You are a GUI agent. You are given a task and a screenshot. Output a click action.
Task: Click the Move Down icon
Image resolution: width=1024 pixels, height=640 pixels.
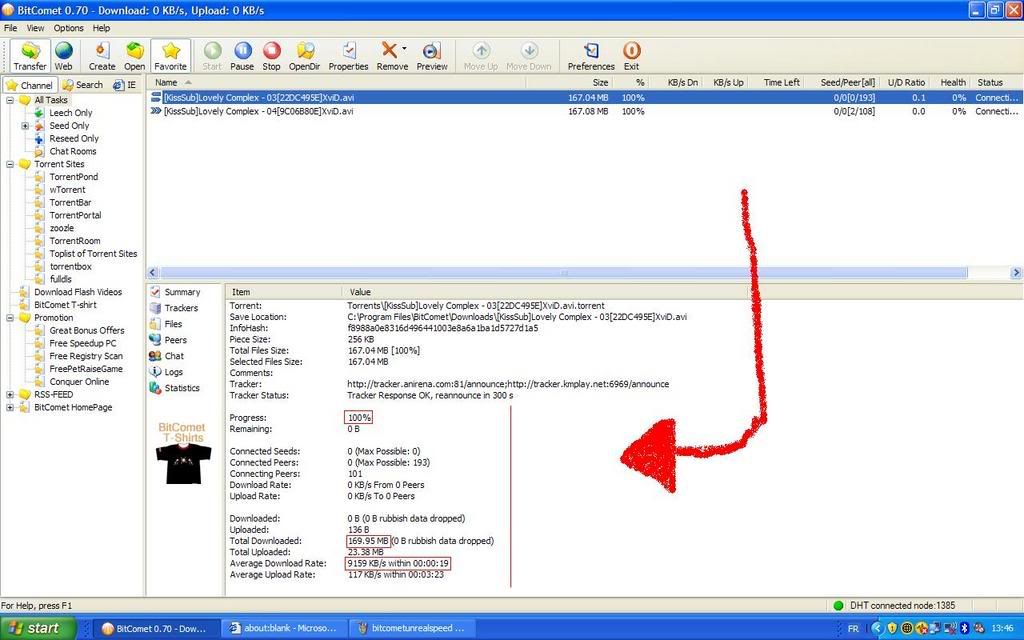(528, 56)
